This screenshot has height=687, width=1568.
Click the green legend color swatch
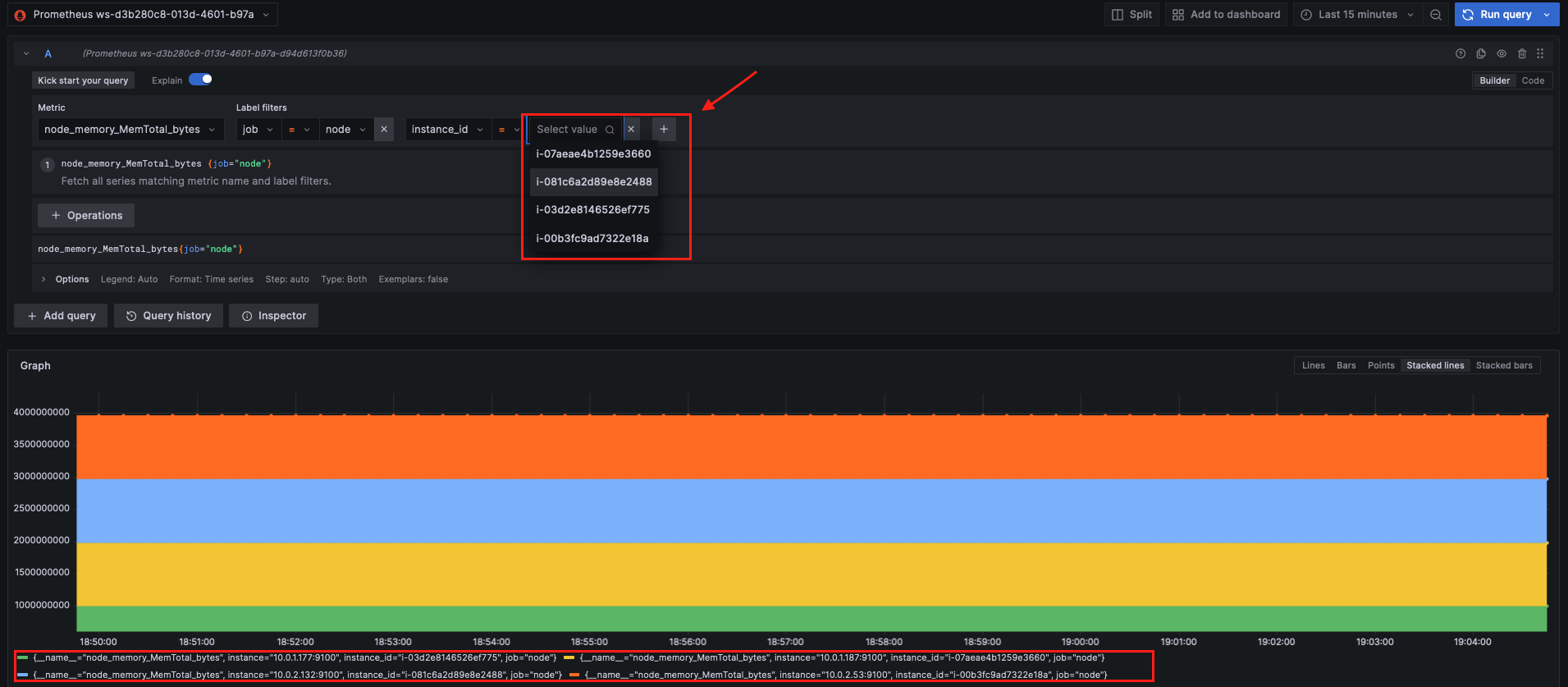[23, 657]
